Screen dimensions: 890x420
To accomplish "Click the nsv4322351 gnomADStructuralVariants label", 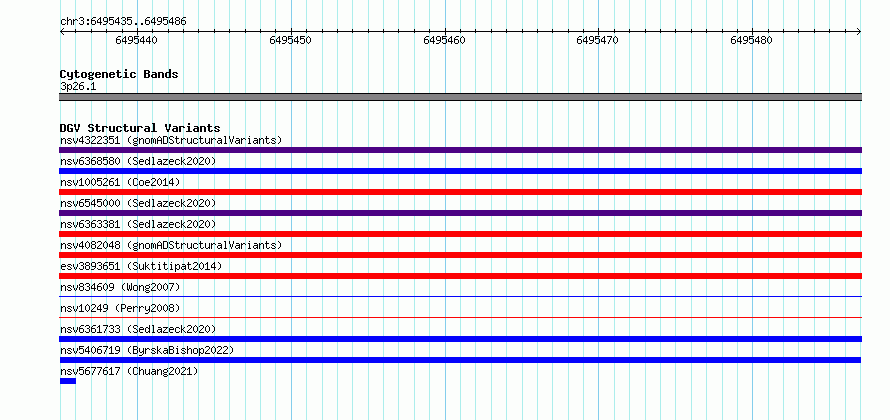I will 171,140.
